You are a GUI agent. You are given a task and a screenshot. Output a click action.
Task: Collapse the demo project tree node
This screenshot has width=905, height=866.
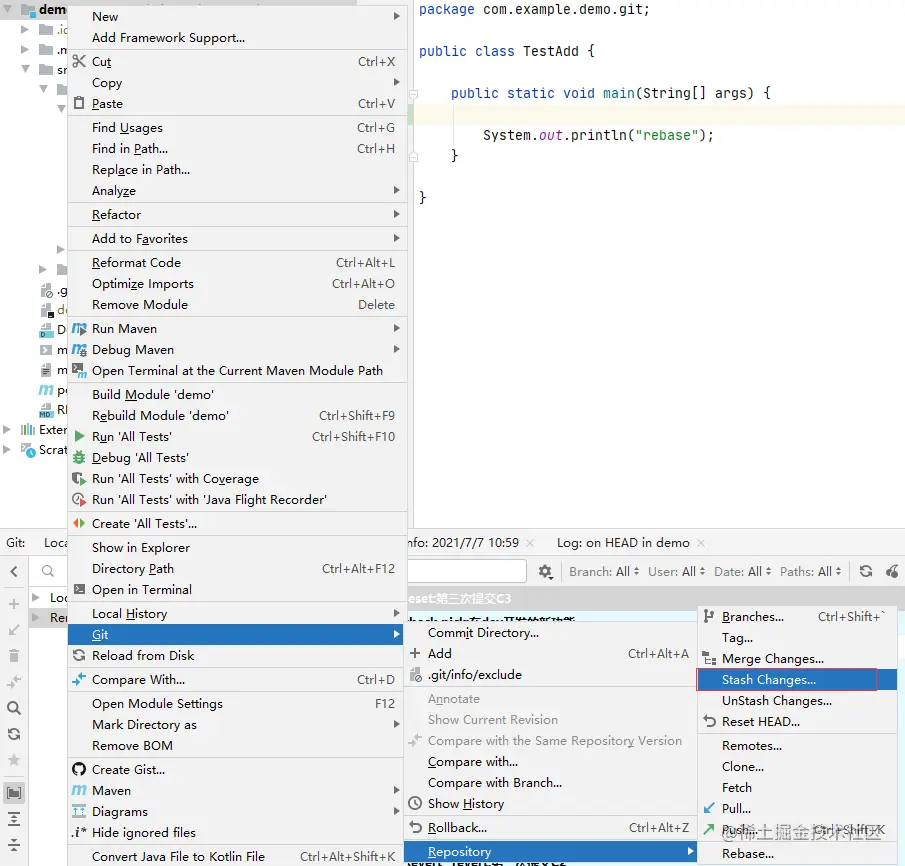[x=10, y=9]
